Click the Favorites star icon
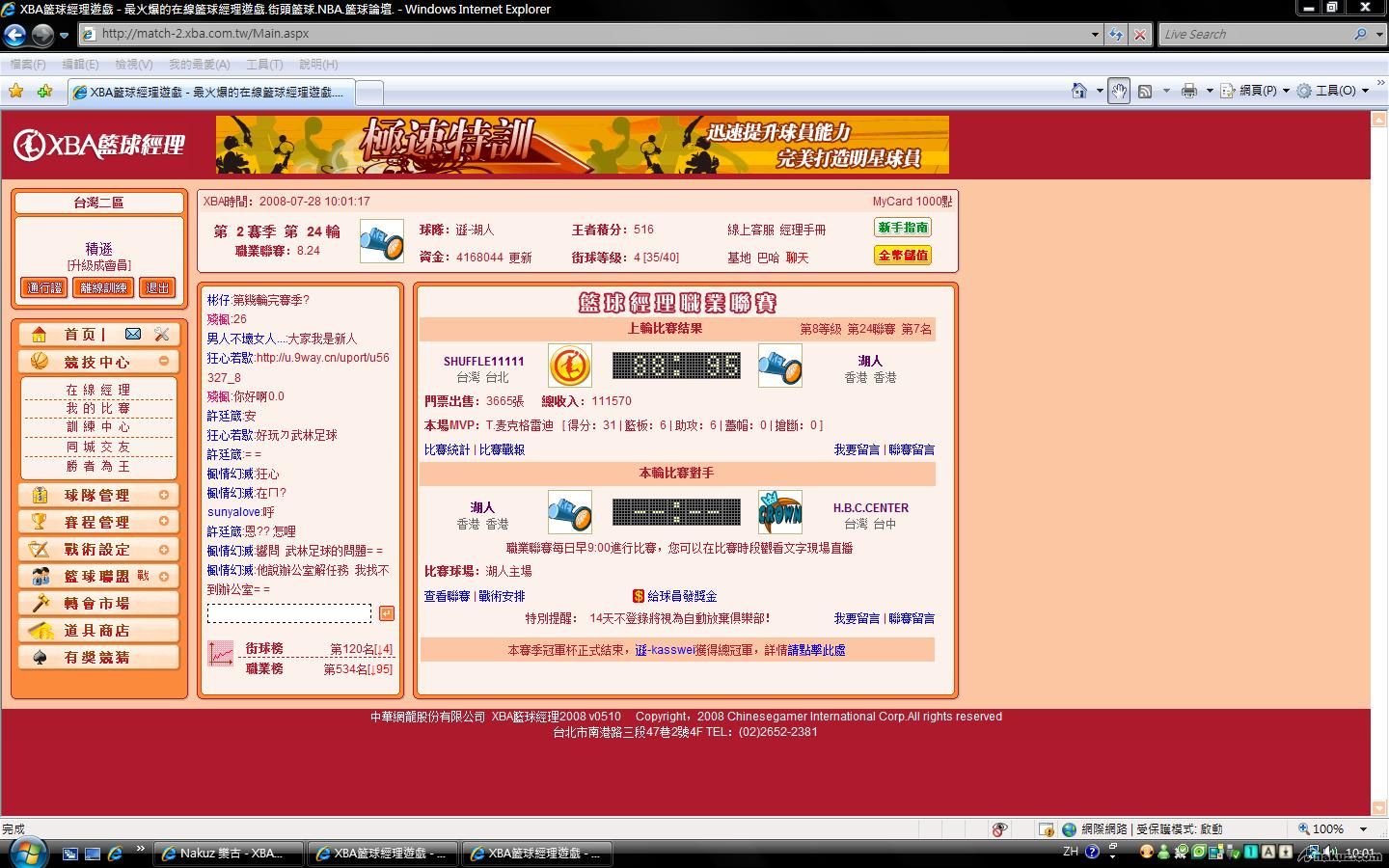This screenshot has width=1389, height=868. coord(16,91)
